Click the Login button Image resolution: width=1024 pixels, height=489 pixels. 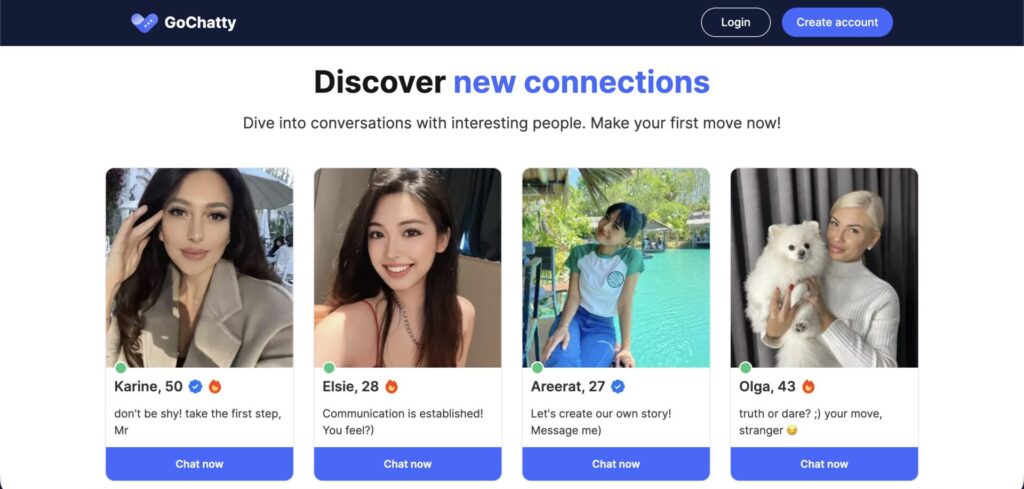pos(735,22)
